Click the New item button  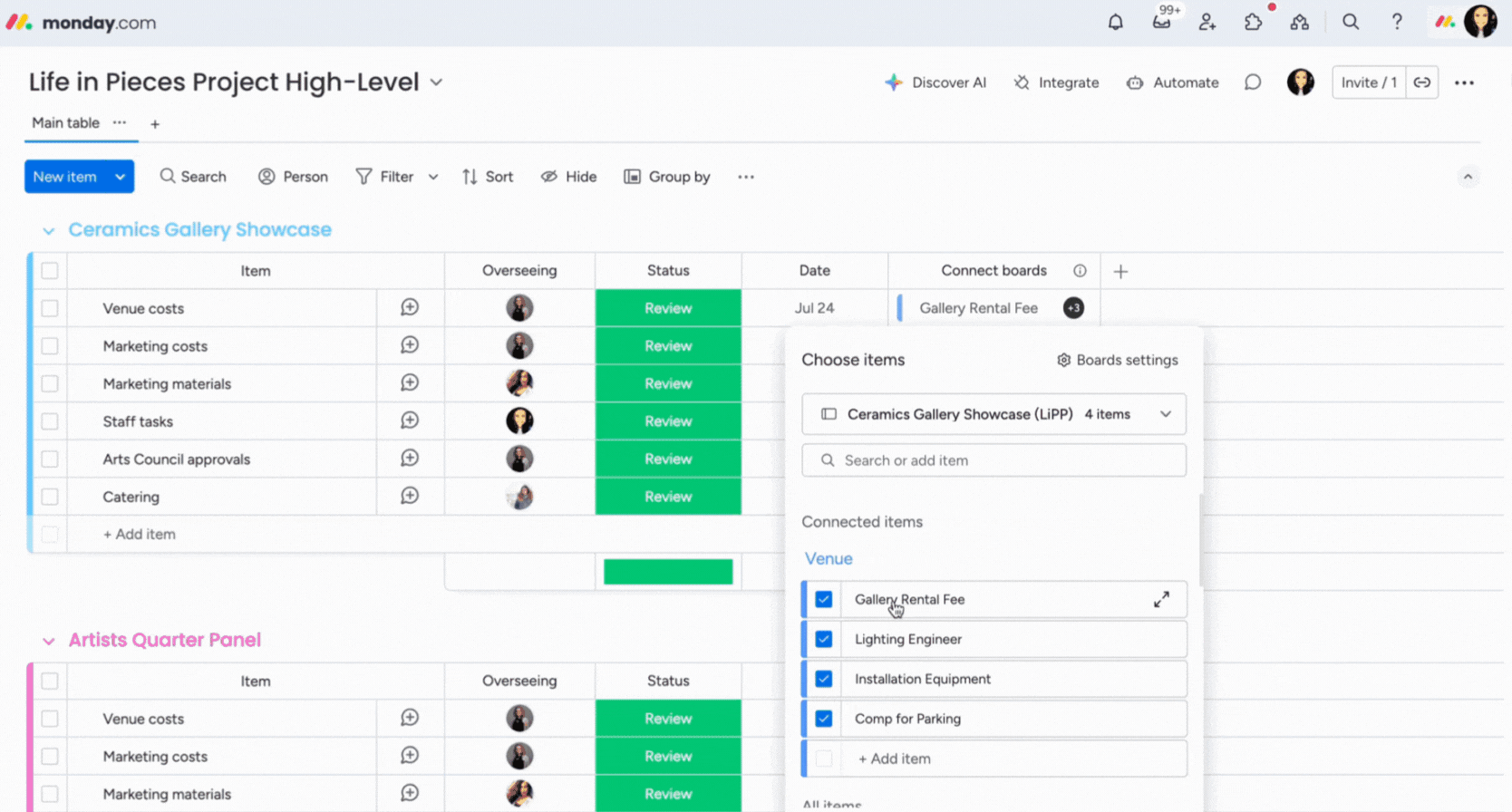(64, 177)
